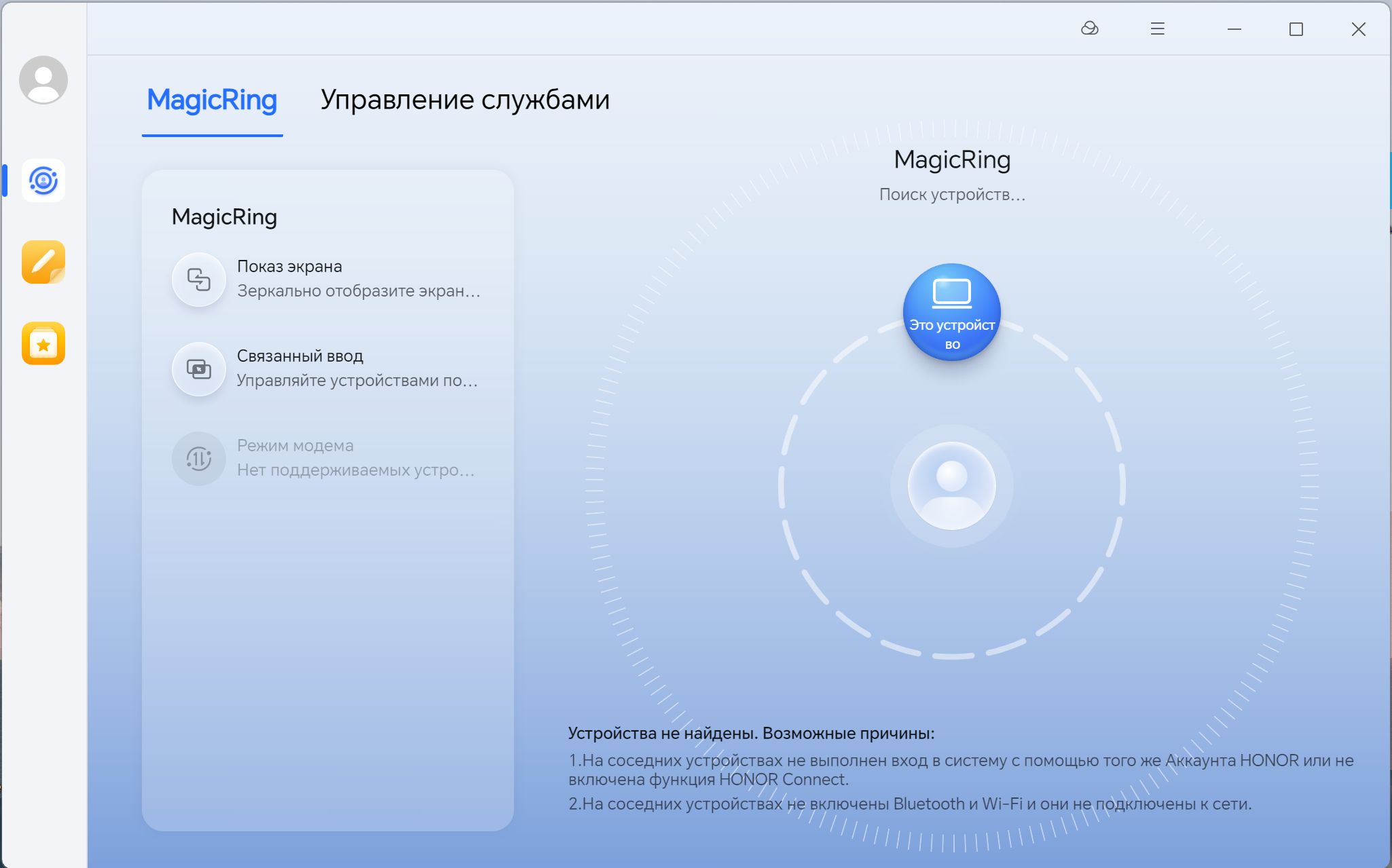Screen dimensions: 1392x868
Task: Click the screen mirroring icon for Показ экрана
Action: (x=199, y=280)
